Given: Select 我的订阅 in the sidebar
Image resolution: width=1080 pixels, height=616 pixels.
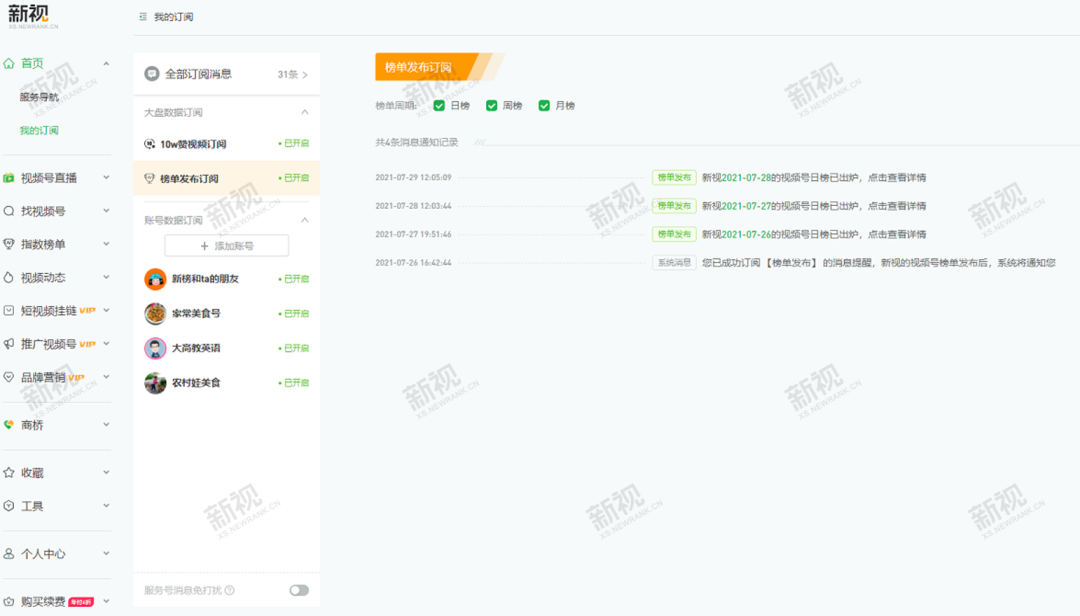Looking at the screenshot, I should [x=41, y=129].
